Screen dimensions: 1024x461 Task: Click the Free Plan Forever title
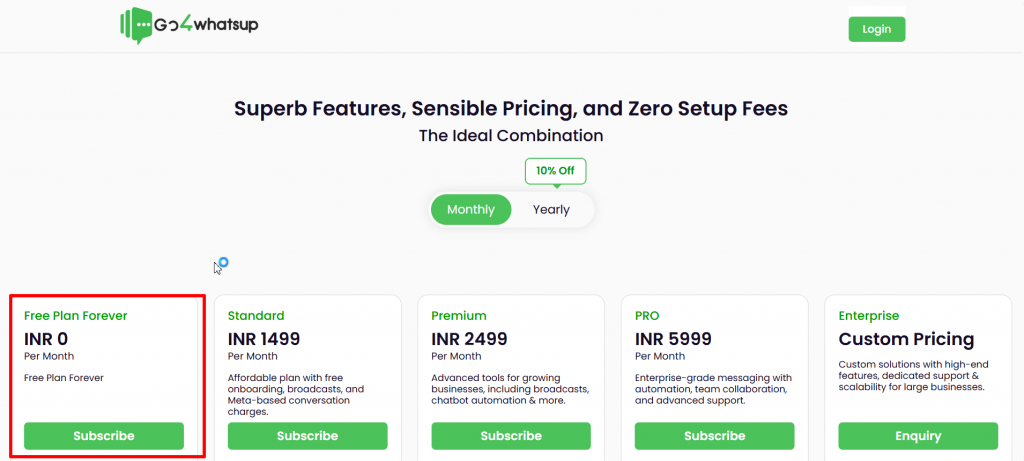76,316
